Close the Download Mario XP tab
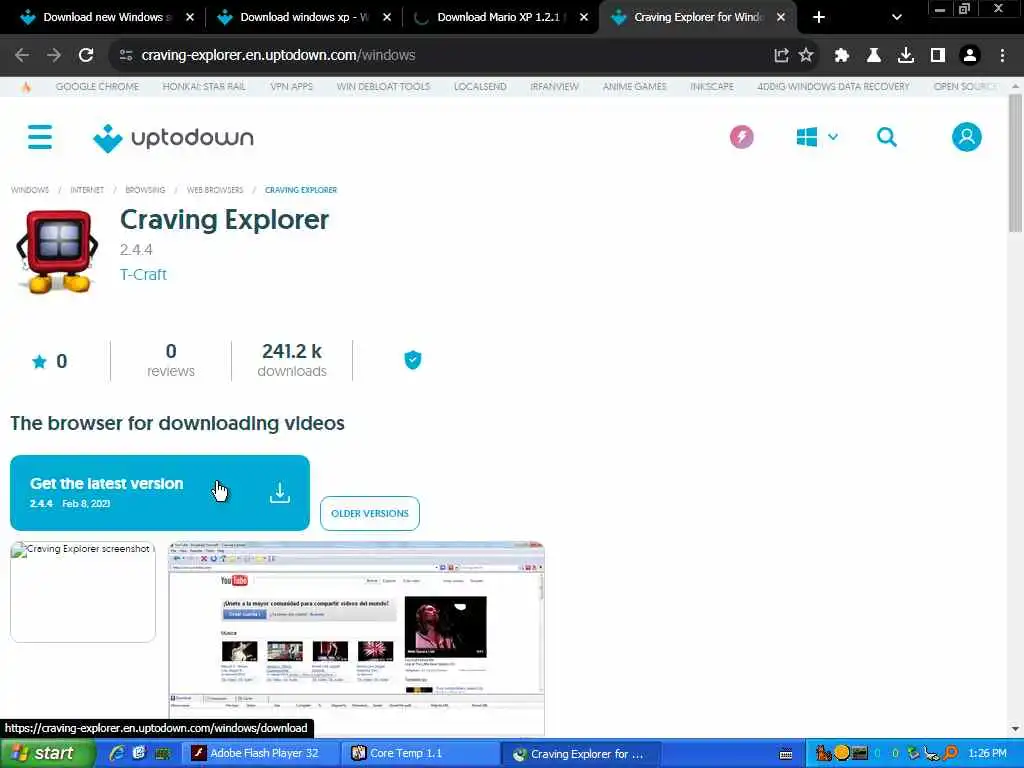Screen dimensions: 1024x768 click(584, 18)
